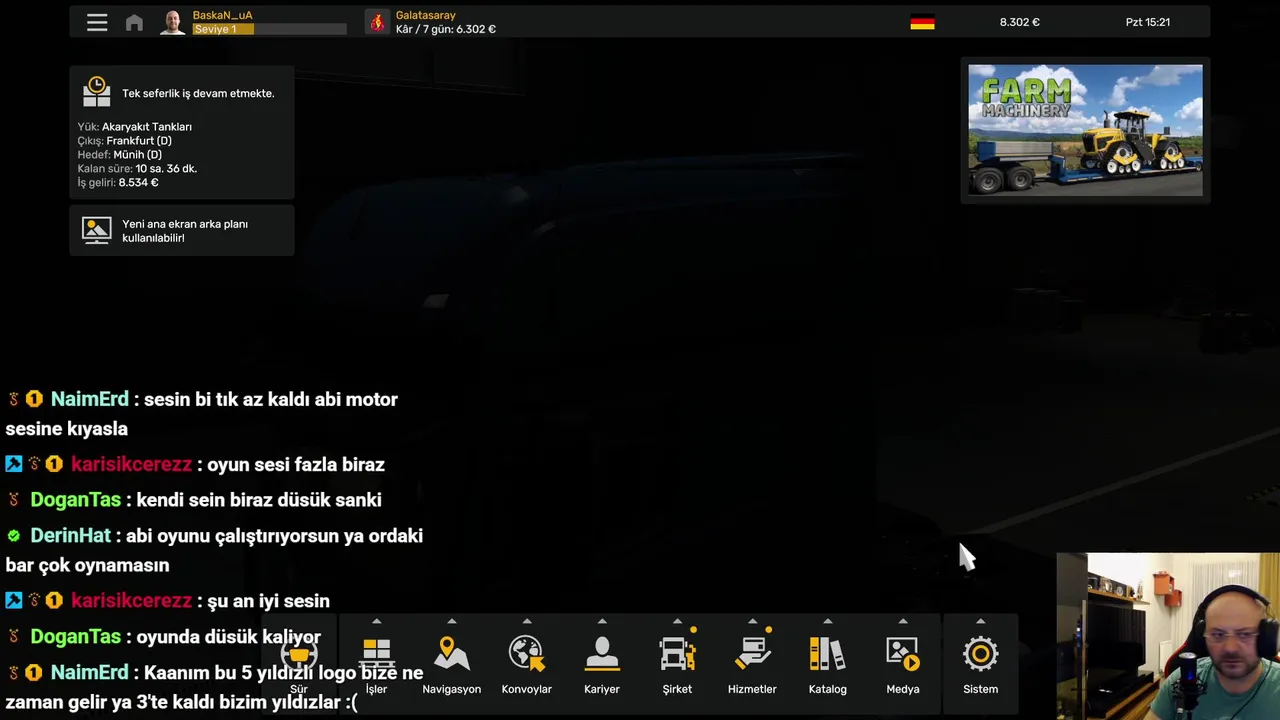Go to home screen icon
The image size is (1280, 720).
134,22
